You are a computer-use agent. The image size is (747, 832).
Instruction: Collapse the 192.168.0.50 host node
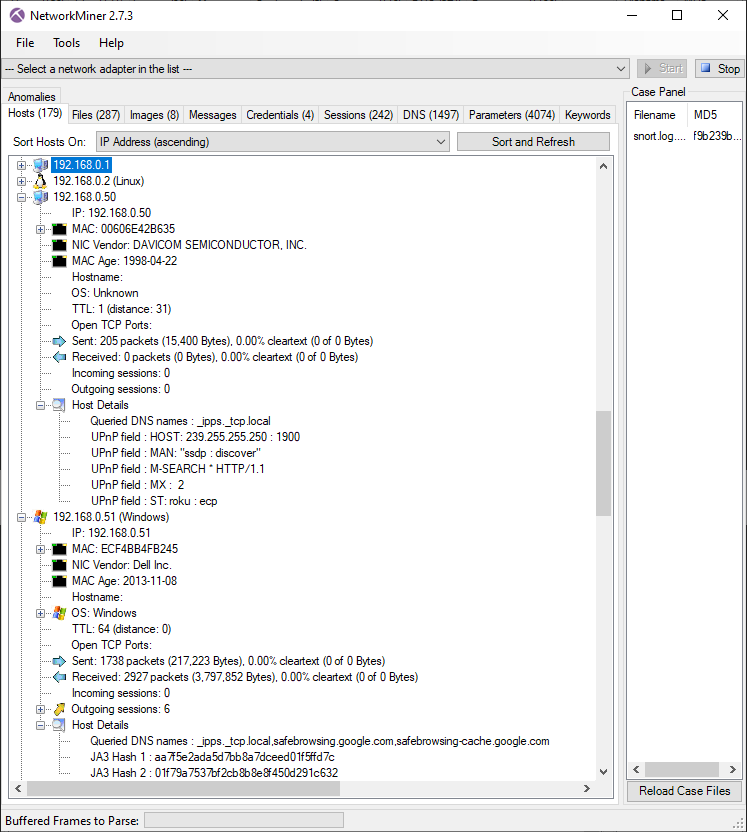point(21,197)
